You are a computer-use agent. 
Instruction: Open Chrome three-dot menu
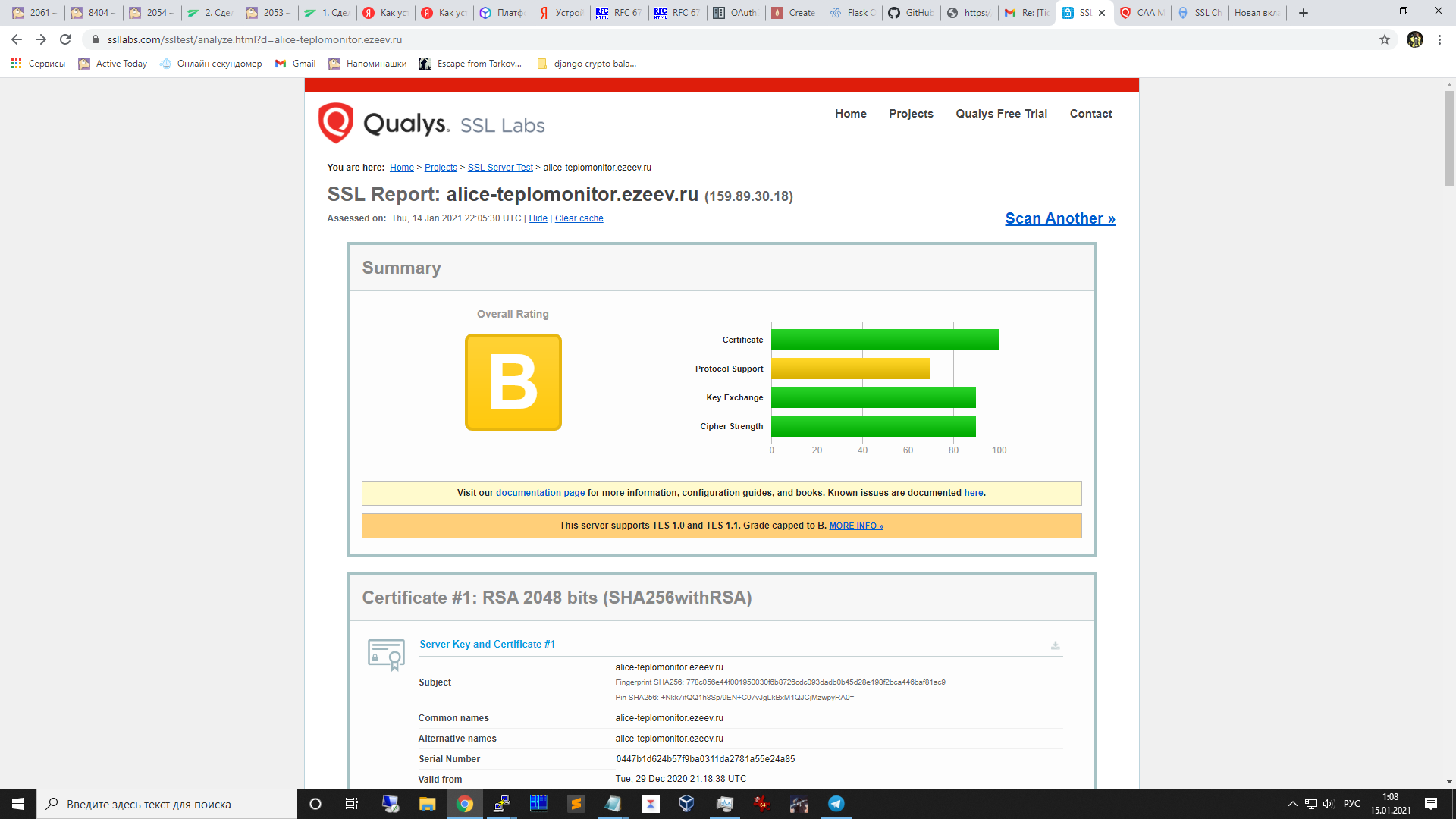(1439, 39)
